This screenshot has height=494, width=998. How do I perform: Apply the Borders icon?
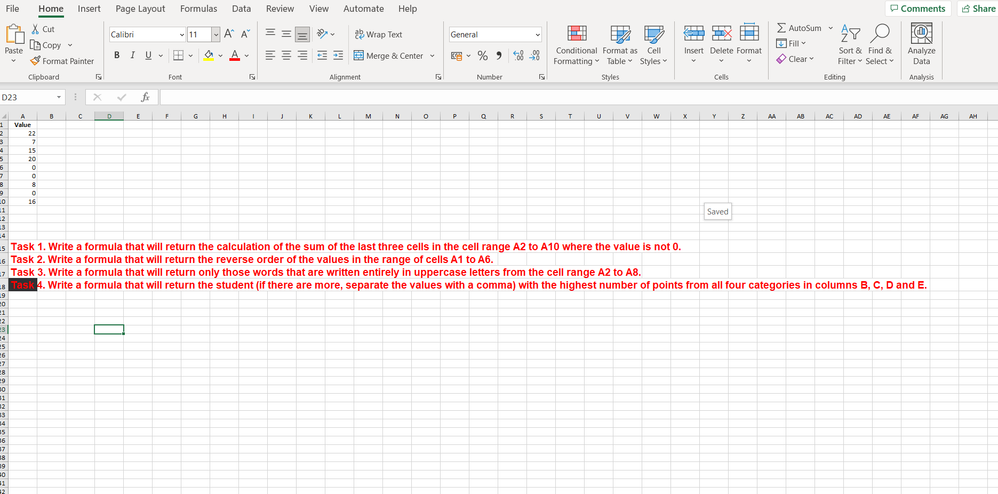click(x=178, y=56)
